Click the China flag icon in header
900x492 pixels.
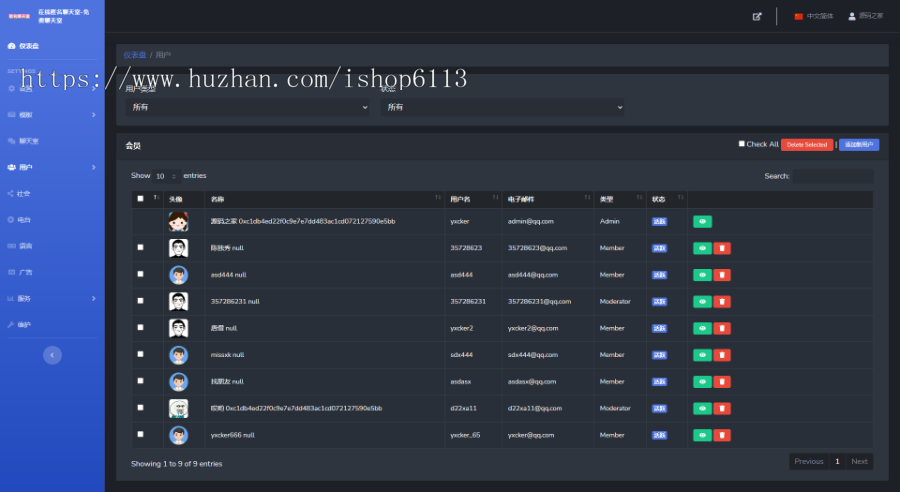click(x=798, y=17)
